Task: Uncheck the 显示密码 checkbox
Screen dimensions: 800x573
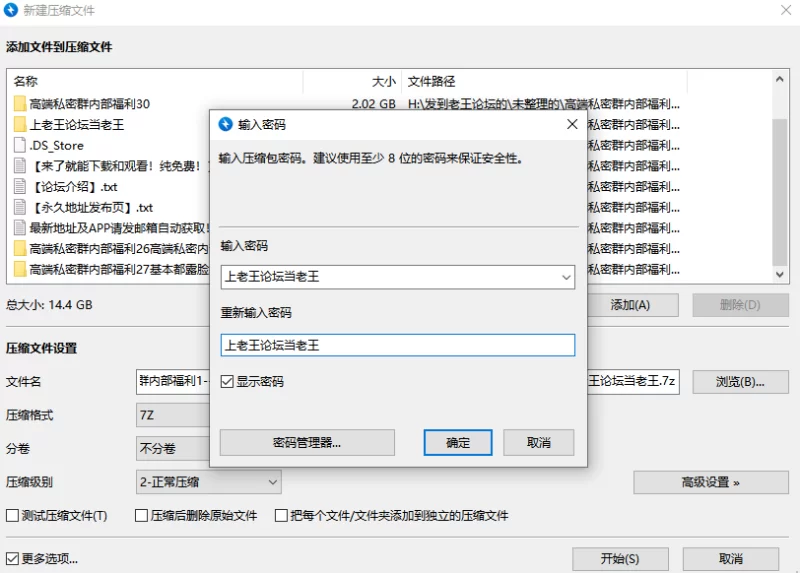Action: 227,382
